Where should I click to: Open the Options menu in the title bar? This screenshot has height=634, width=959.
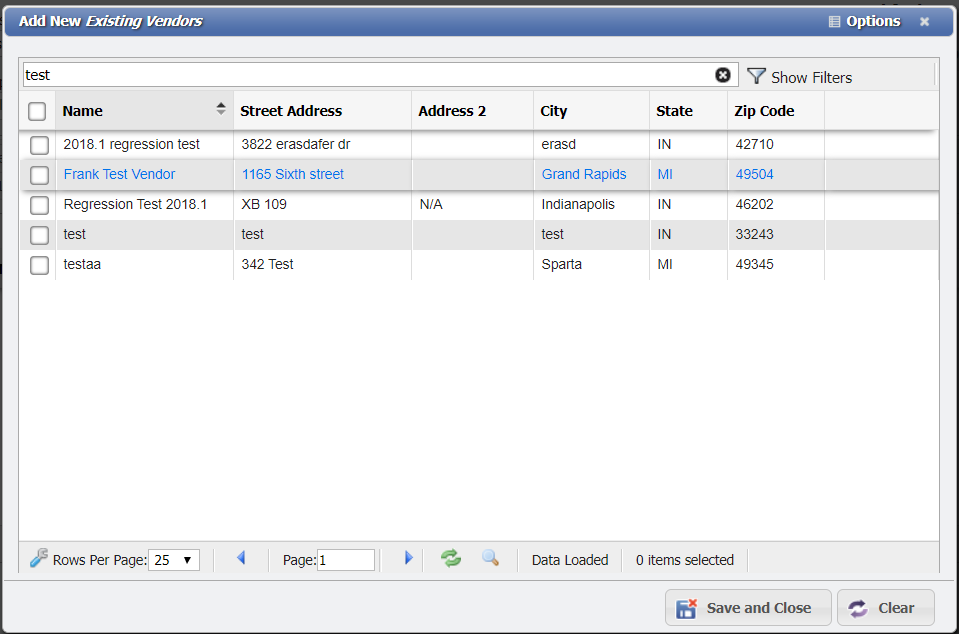[x=865, y=20]
